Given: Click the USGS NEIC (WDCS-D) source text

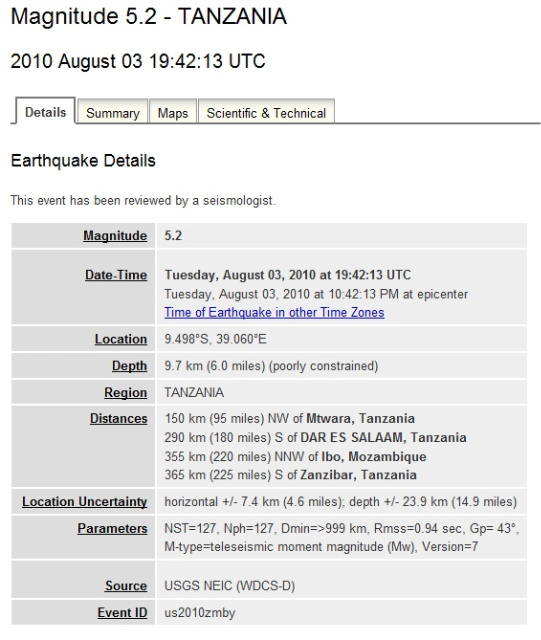Looking at the screenshot, I should click(x=229, y=585).
